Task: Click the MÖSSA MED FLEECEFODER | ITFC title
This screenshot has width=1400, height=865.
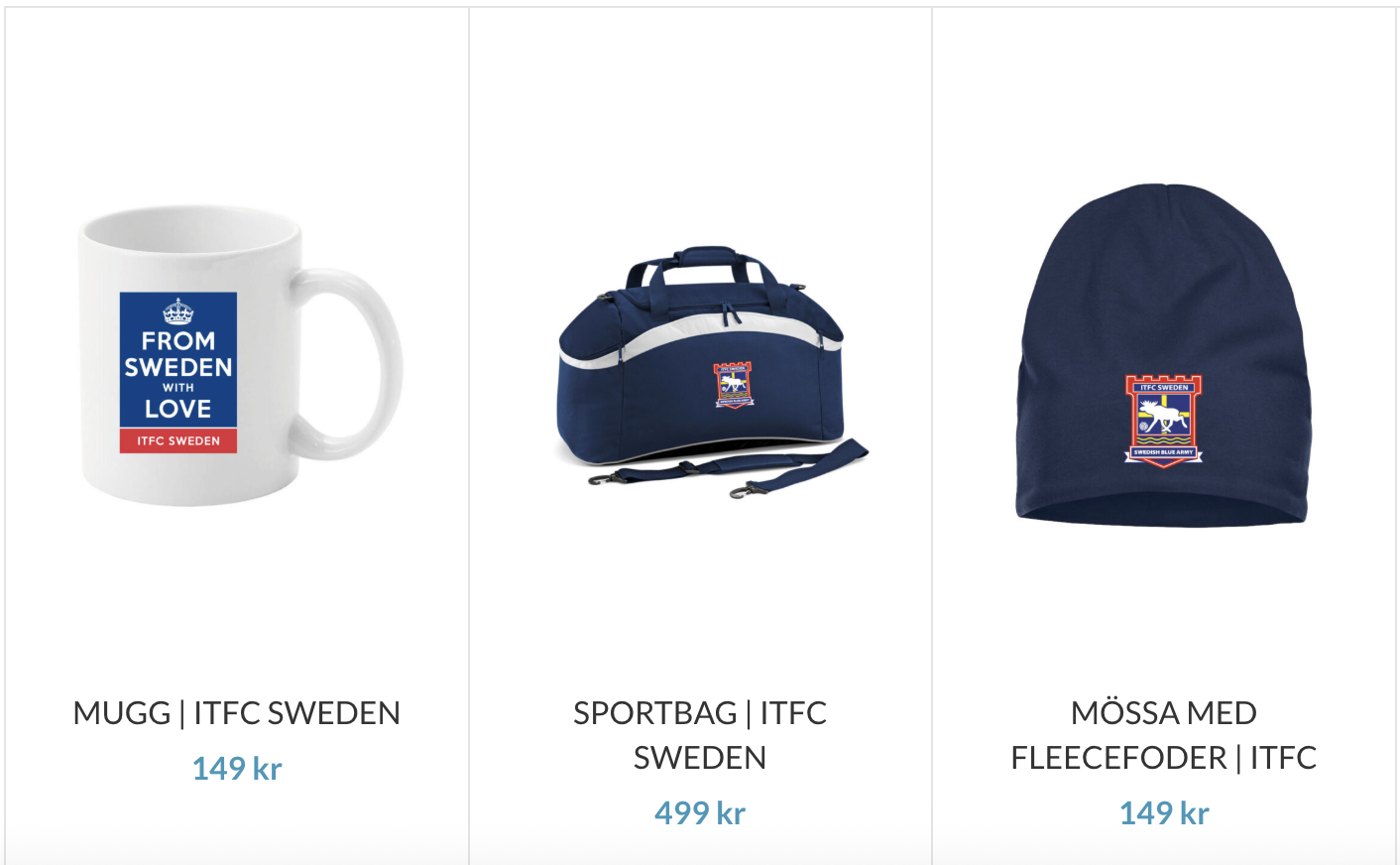Action: (x=1163, y=735)
